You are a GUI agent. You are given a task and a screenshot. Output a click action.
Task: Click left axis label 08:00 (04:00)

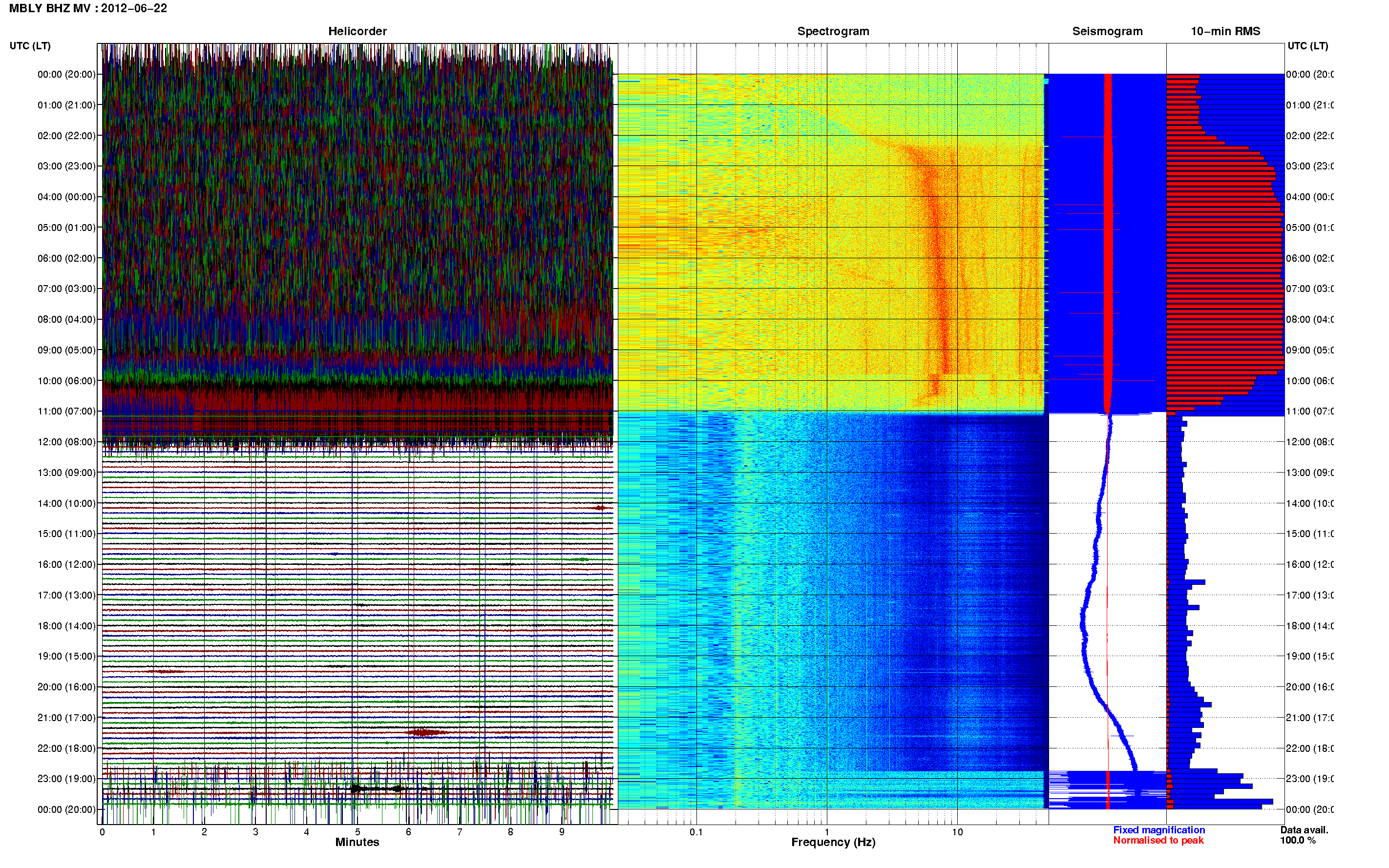click(66, 319)
